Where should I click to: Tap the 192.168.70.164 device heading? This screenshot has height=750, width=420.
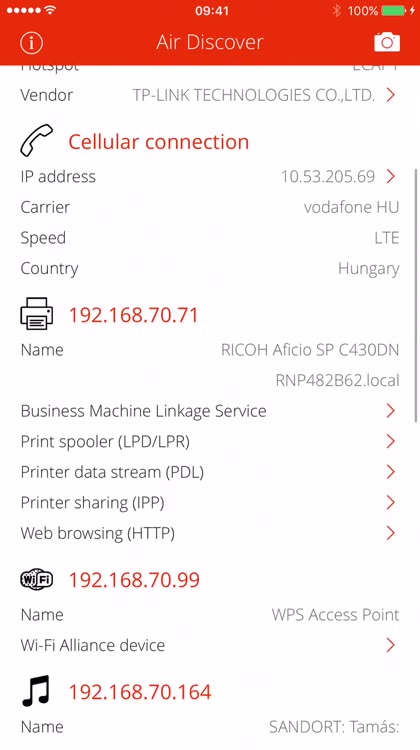(140, 692)
